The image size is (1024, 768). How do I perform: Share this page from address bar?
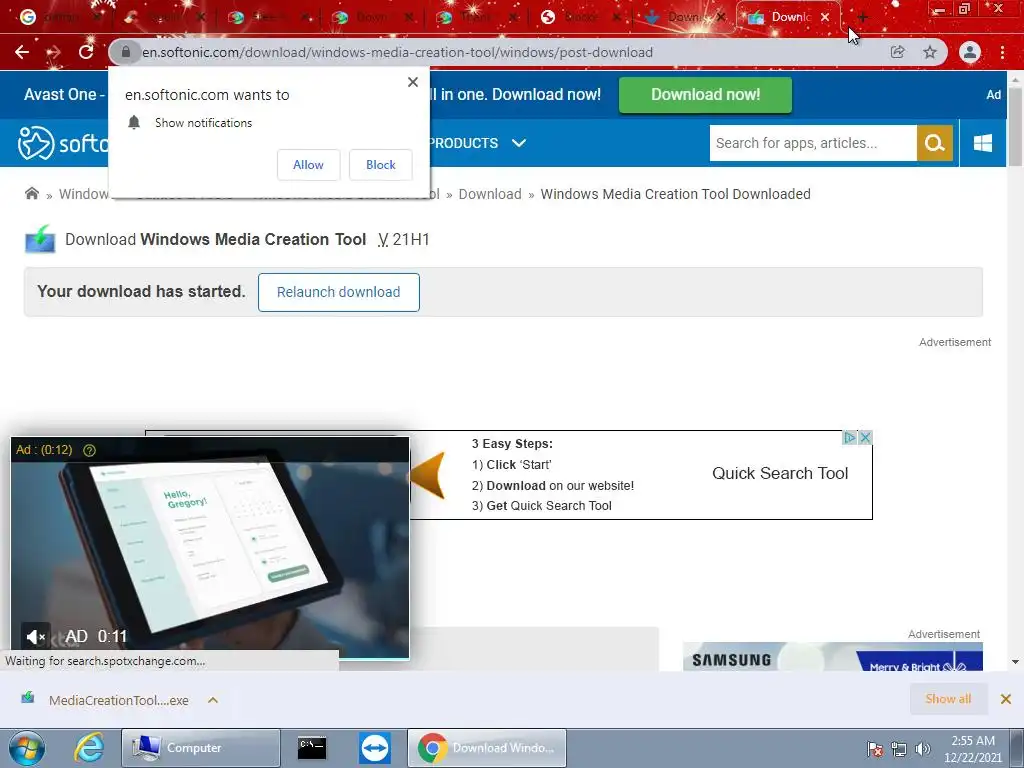pyautogui.click(x=897, y=52)
